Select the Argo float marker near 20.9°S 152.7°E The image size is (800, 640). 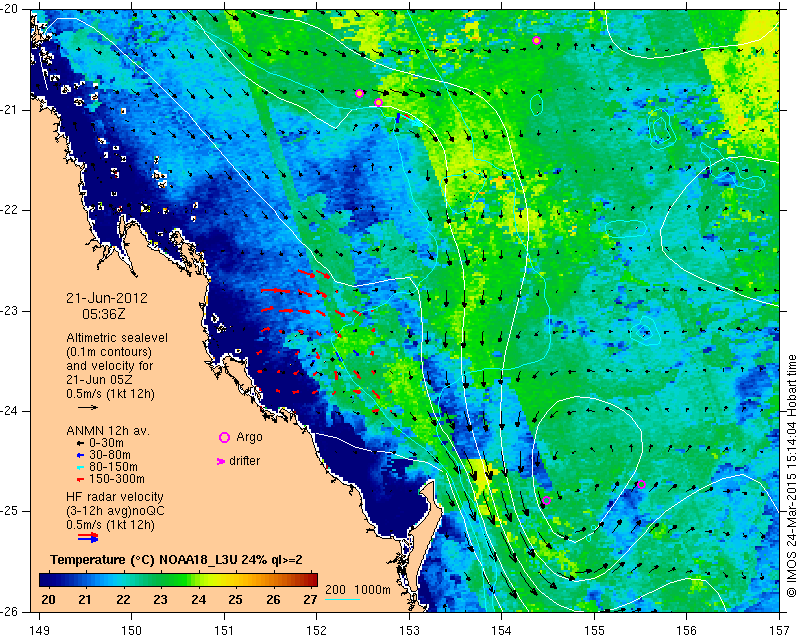(x=379, y=103)
